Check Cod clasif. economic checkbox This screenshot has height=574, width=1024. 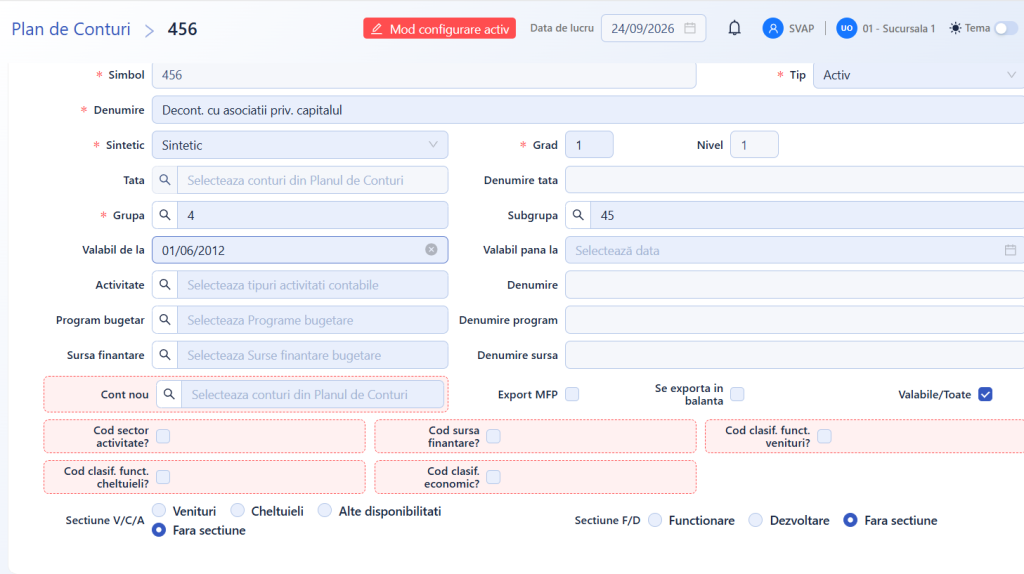pyautogui.click(x=494, y=477)
